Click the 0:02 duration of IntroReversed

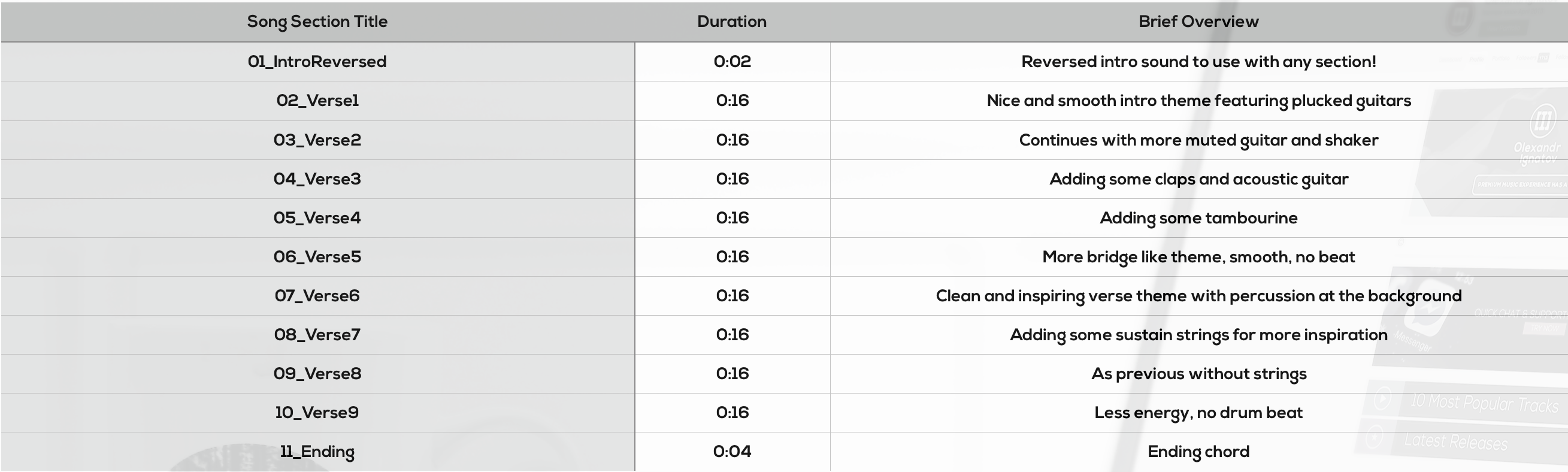click(x=732, y=62)
